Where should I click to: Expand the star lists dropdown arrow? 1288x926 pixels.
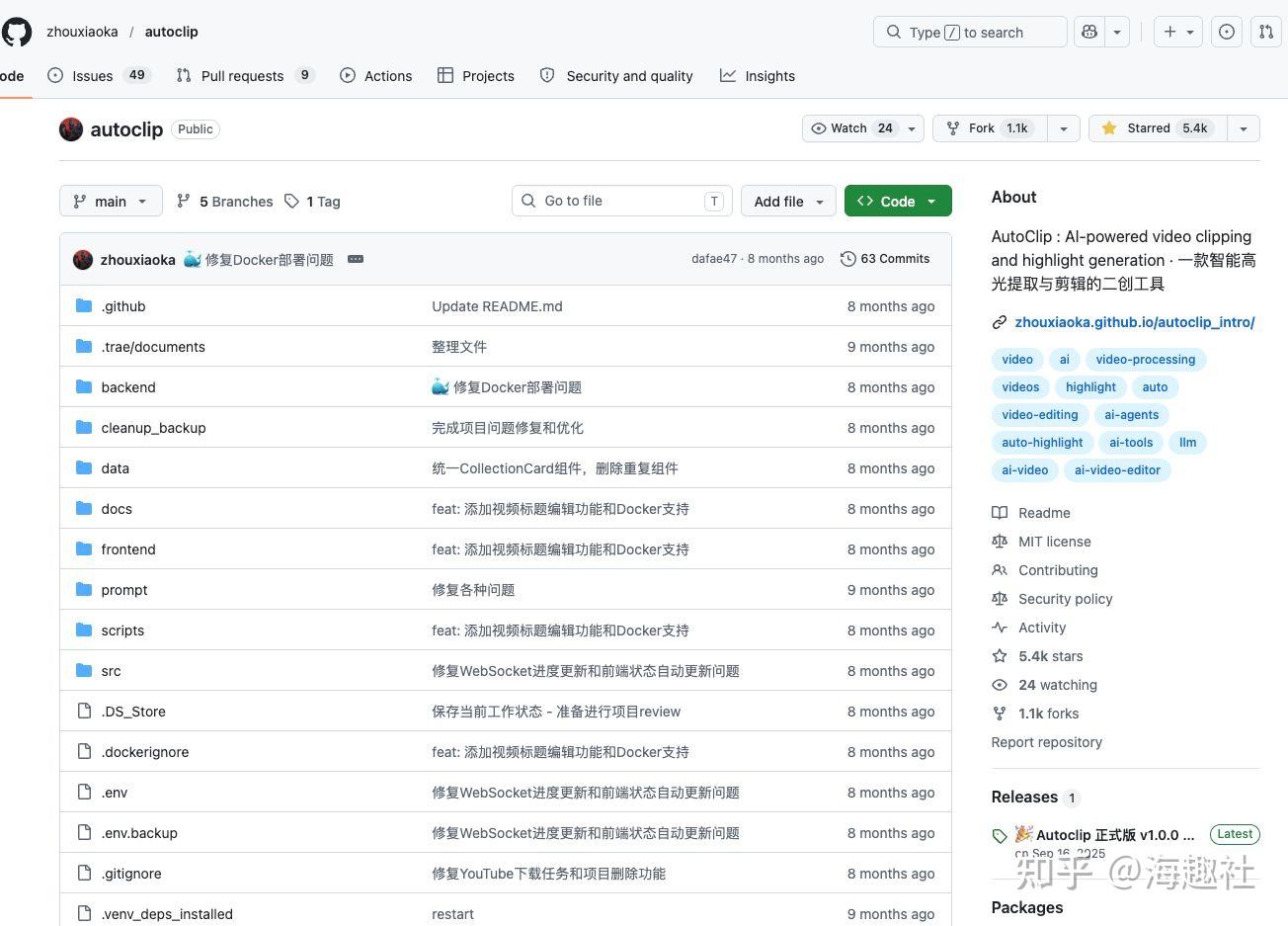click(x=1244, y=128)
